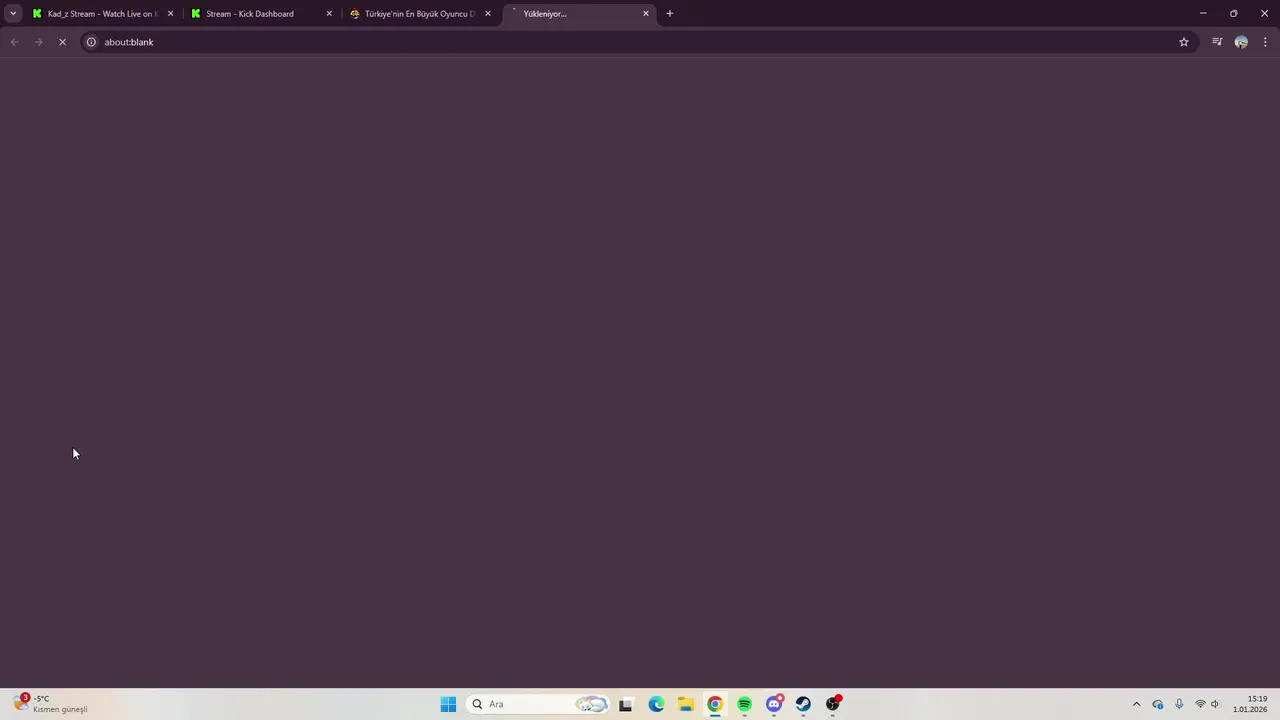This screenshot has height=720, width=1280.
Task: Expand the hidden system tray icons chevron
Action: (x=1136, y=704)
